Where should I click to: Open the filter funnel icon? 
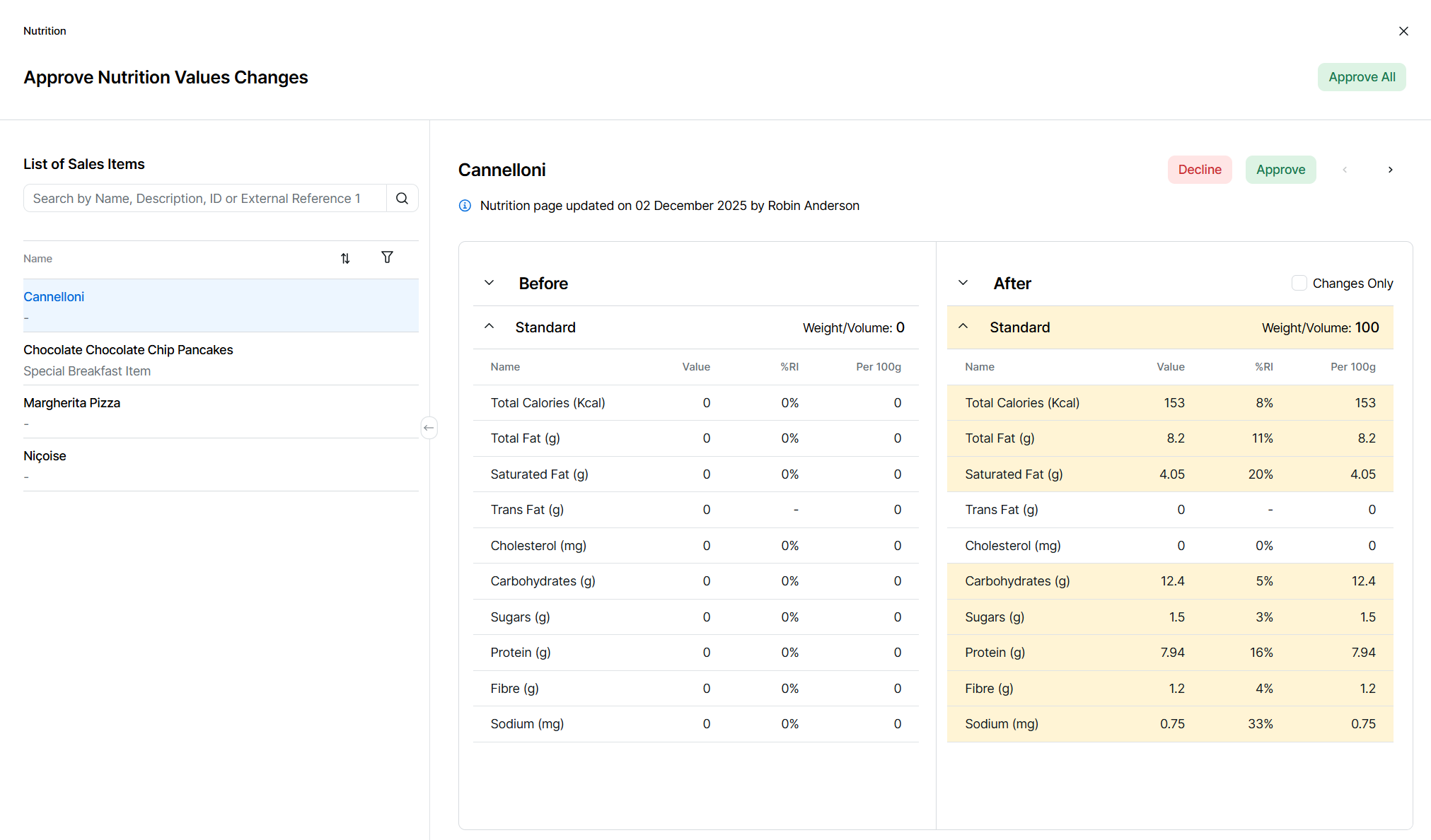pos(387,257)
